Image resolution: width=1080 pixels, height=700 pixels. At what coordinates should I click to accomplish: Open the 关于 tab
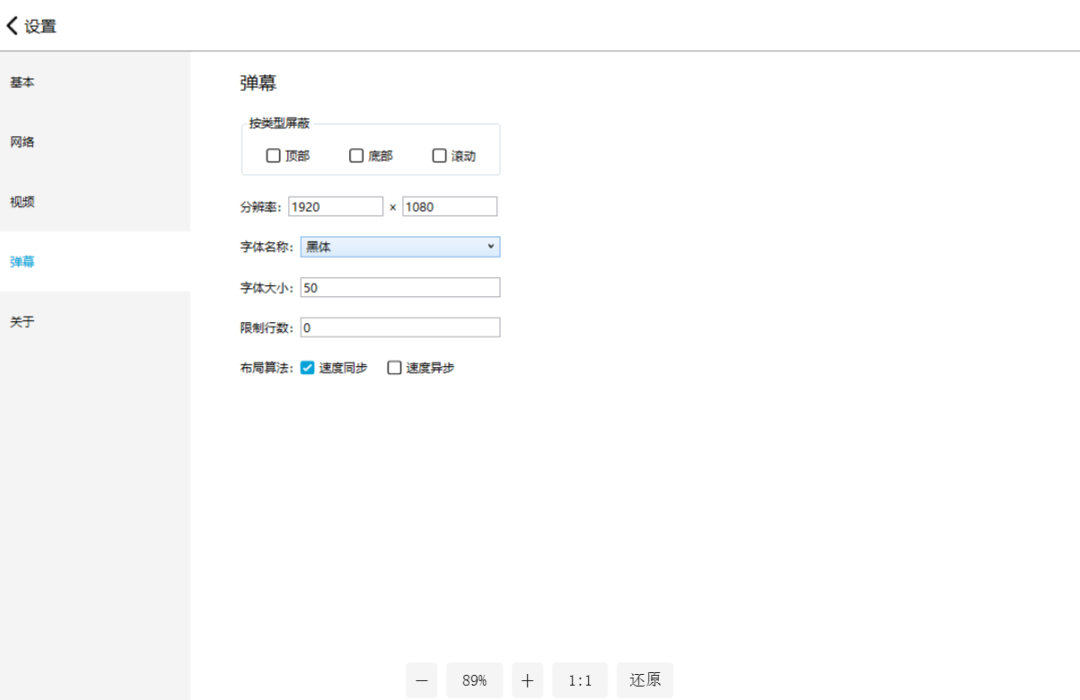tap(95, 322)
